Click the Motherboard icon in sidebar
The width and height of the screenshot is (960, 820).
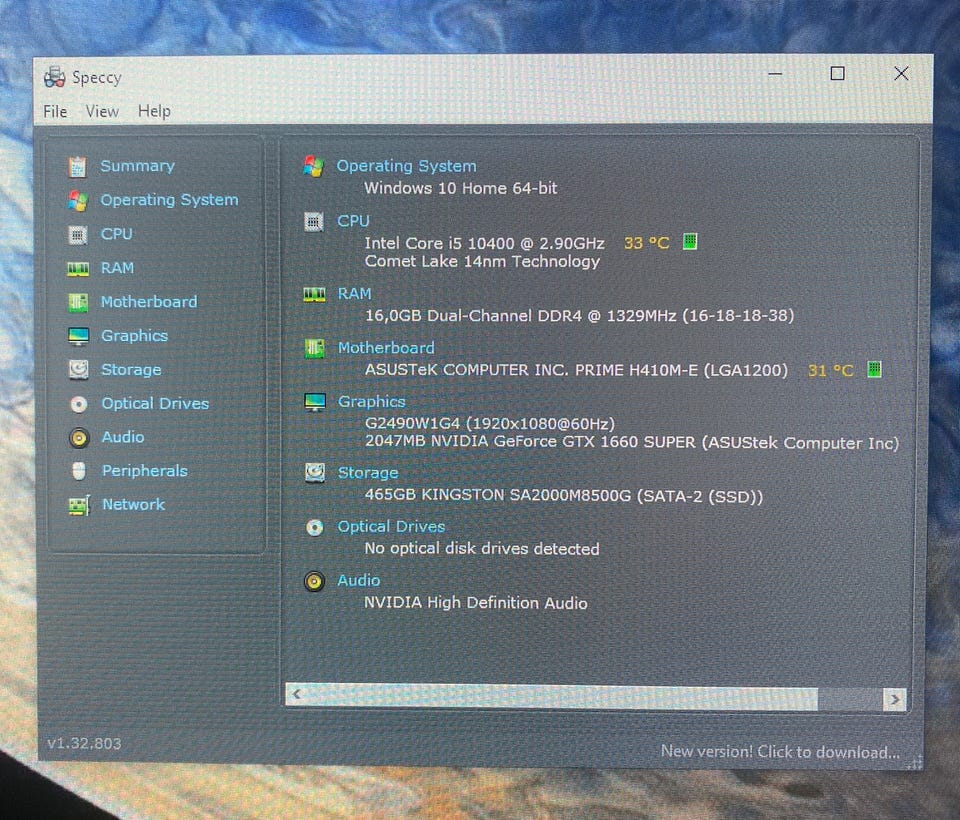pyautogui.click(x=78, y=302)
